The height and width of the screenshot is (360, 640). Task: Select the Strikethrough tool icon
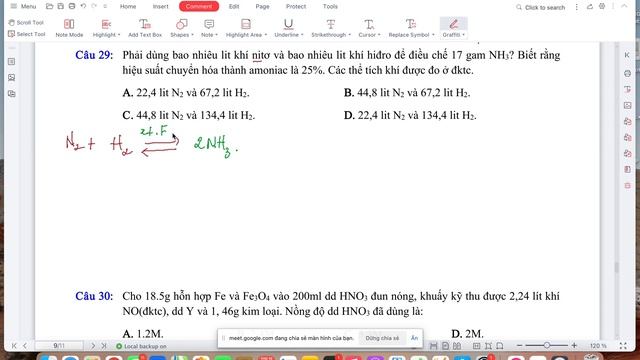point(331,24)
